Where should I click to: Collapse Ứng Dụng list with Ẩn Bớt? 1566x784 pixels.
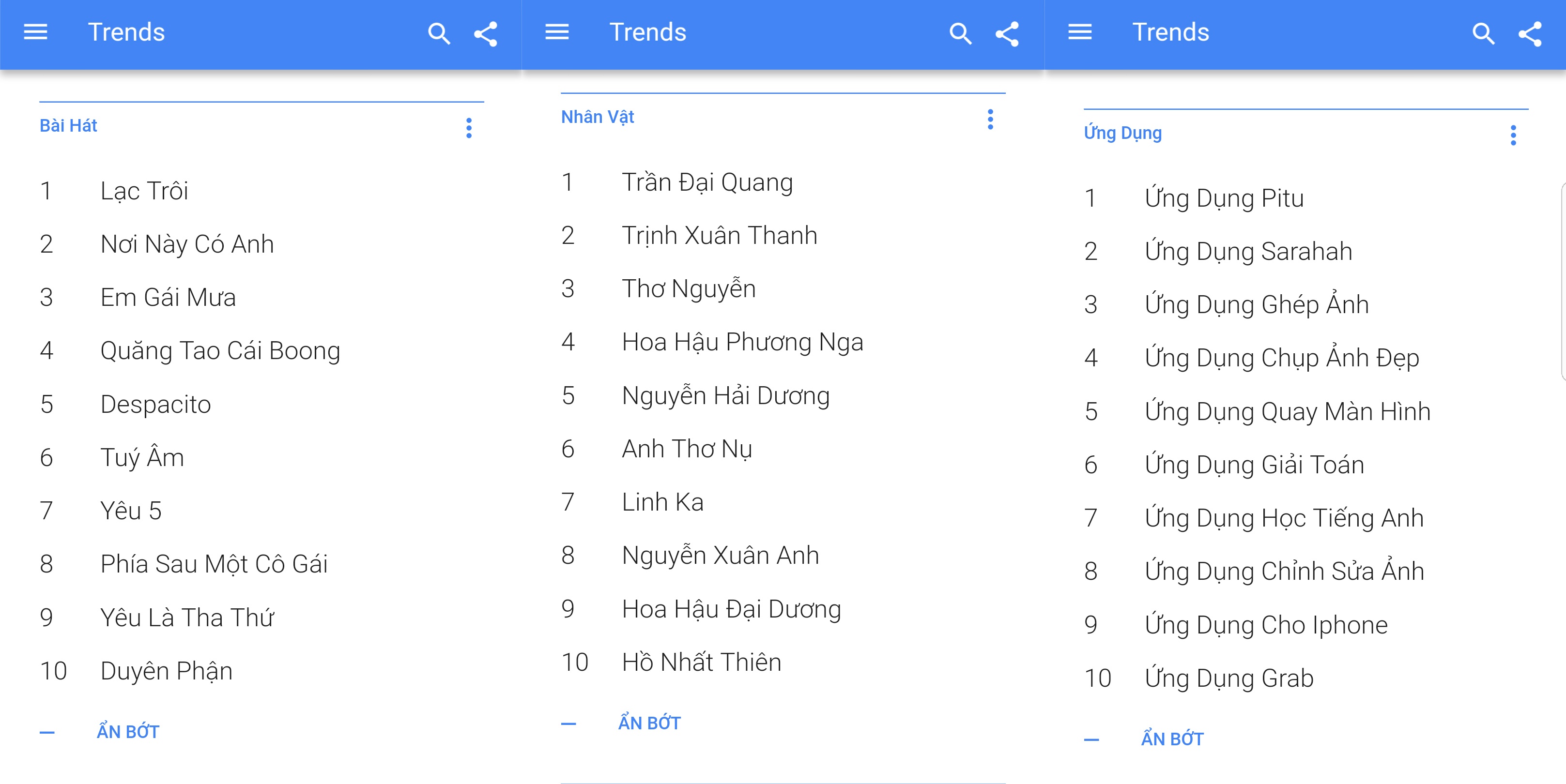click(x=1172, y=739)
